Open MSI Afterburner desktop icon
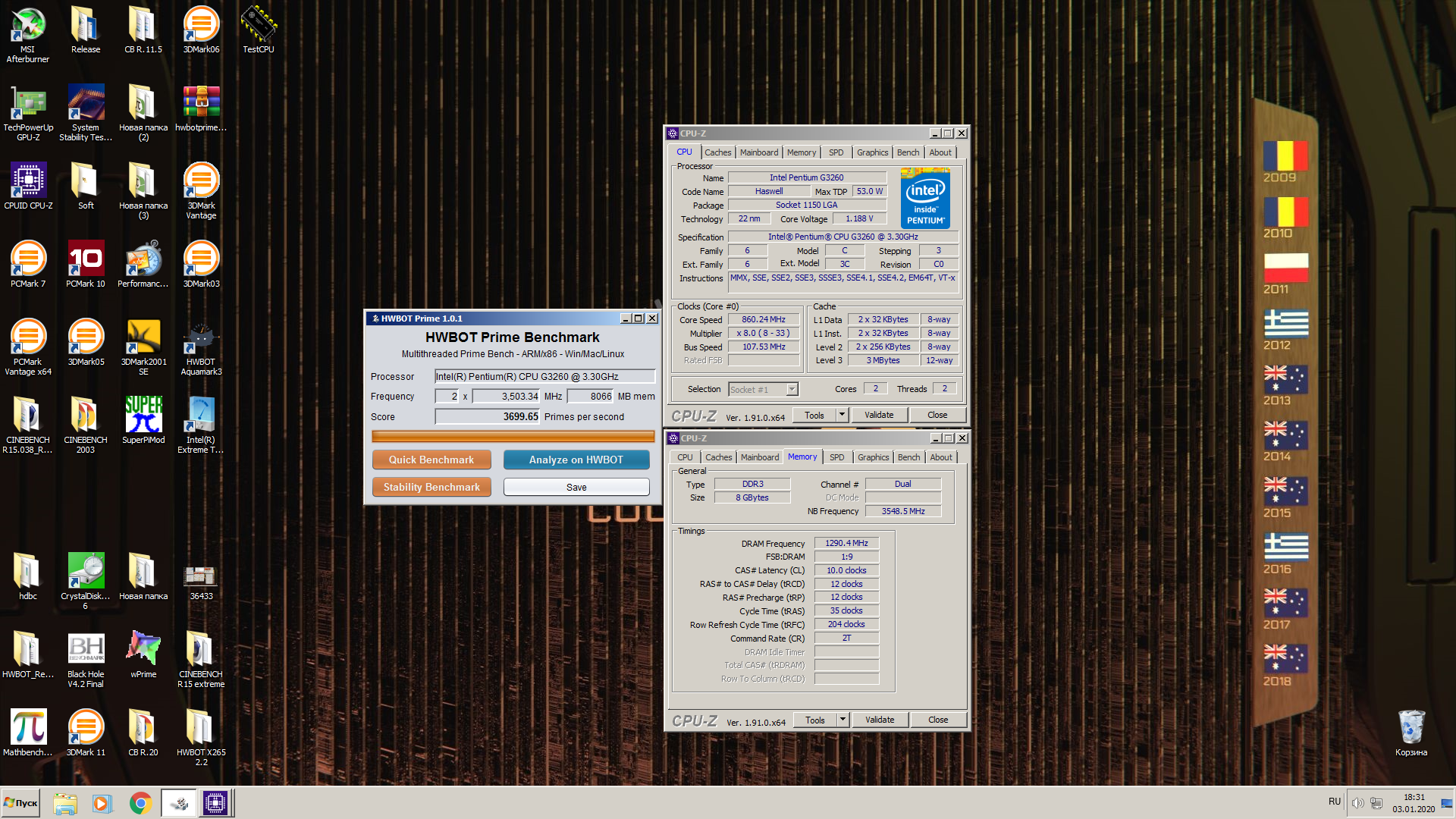 (28, 34)
